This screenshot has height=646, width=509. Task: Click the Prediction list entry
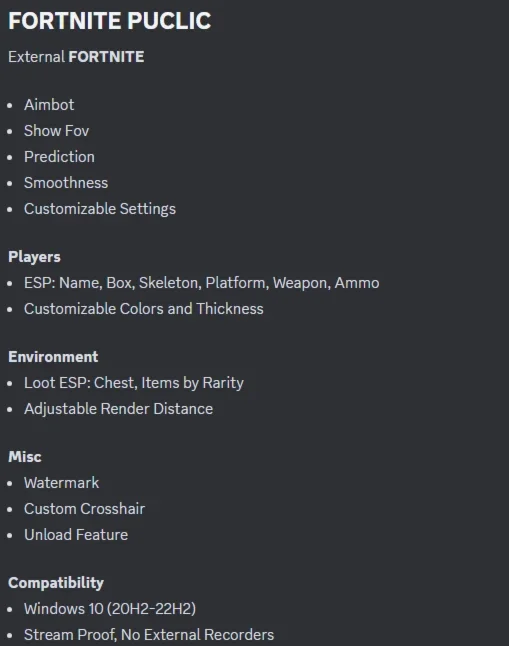pyautogui.click(x=59, y=157)
